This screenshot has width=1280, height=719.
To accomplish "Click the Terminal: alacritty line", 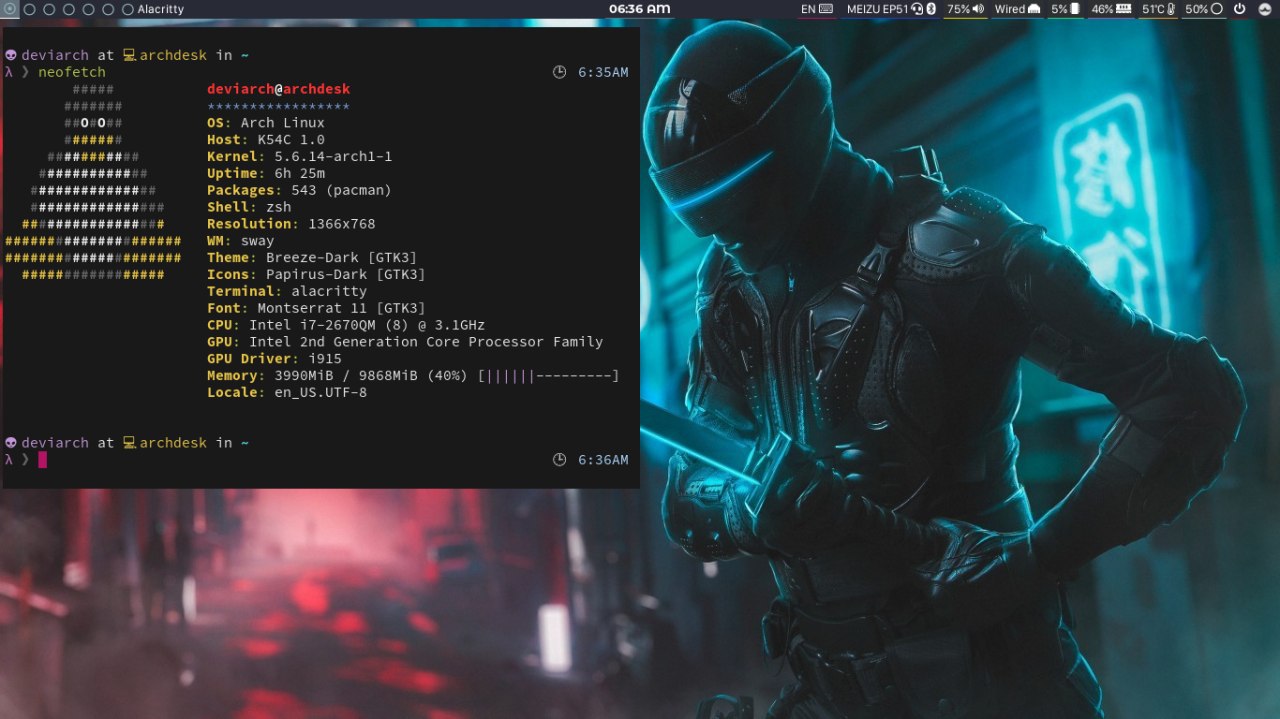I will tap(287, 291).
